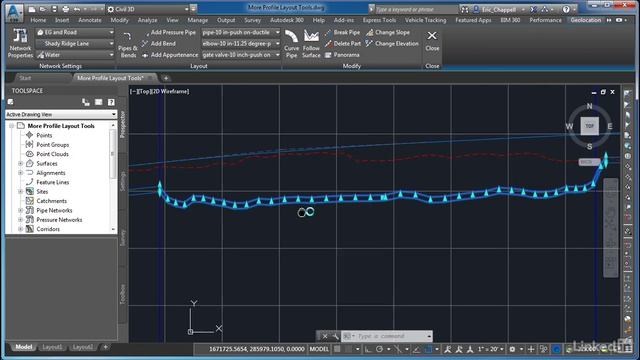This screenshot has height=360, width=640.
Task: Select the Add Pressure Pipe command
Action: click(169, 32)
